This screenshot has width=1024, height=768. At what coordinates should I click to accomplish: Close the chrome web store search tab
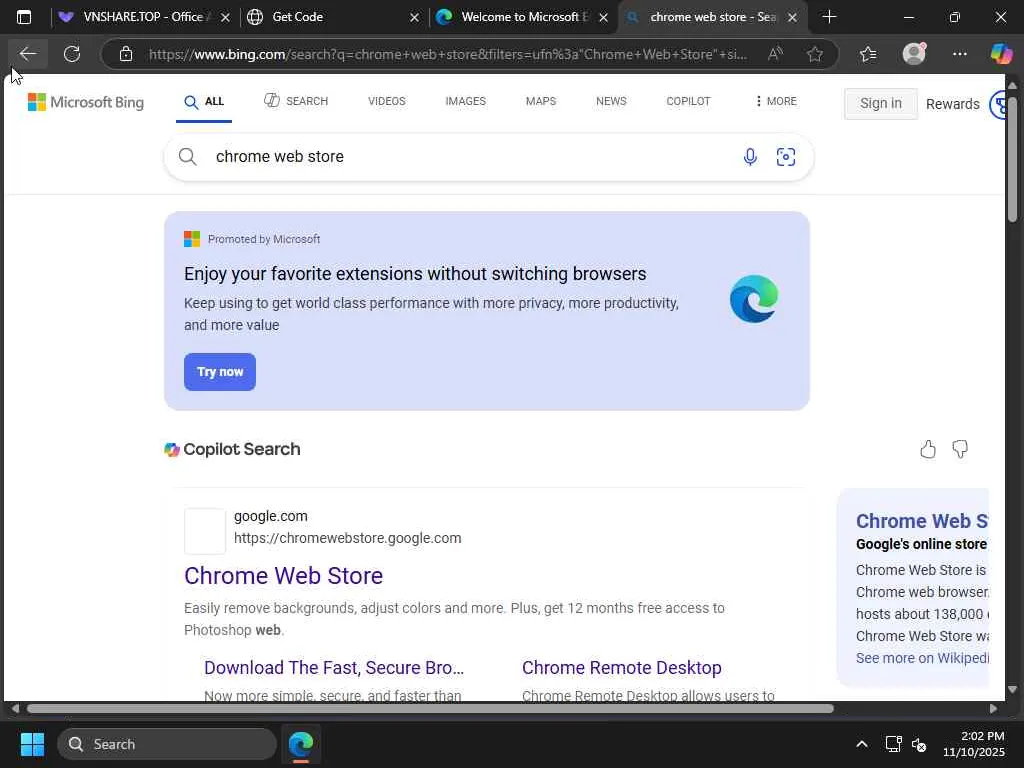pyautogui.click(x=792, y=18)
